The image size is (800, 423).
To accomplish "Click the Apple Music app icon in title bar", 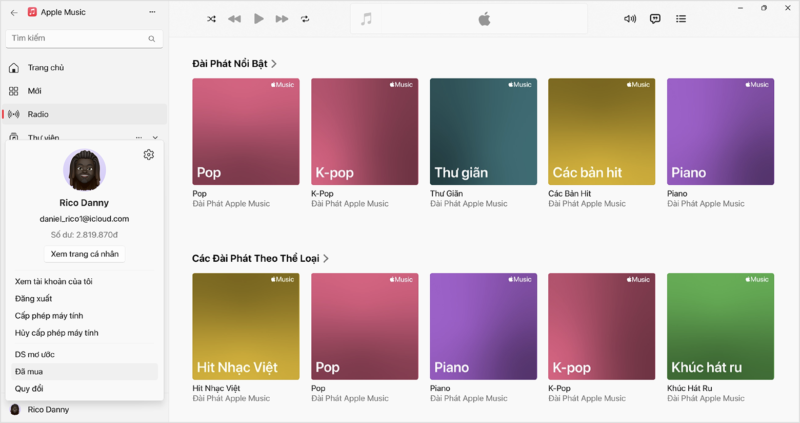I will [32, 12].
